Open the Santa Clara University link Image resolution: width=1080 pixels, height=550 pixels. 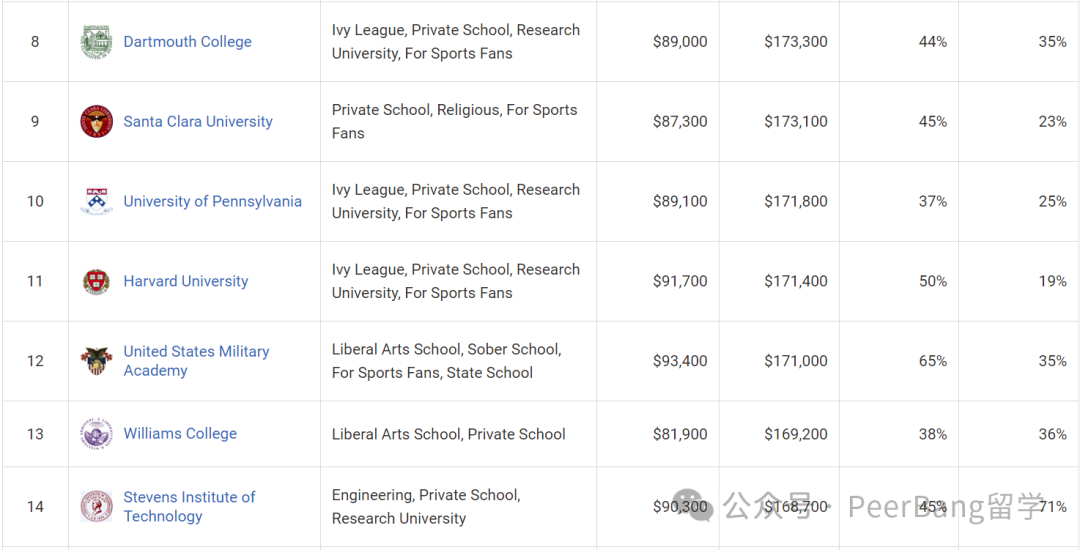(198, 122)
